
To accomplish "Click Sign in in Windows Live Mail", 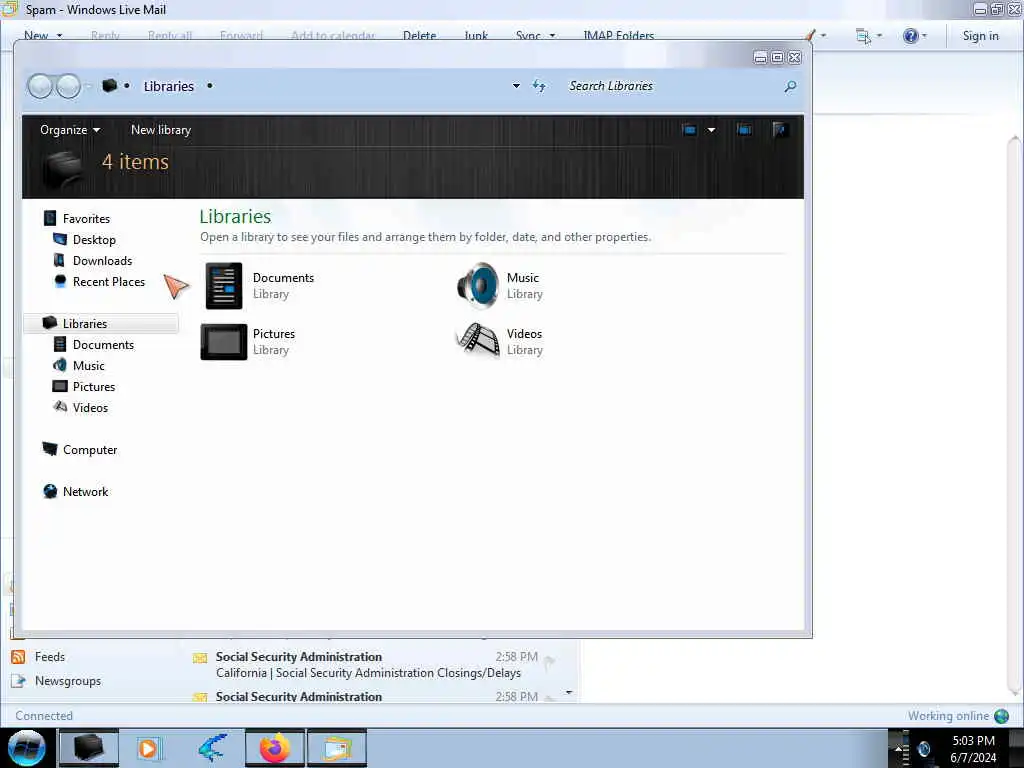I will 980,36.
